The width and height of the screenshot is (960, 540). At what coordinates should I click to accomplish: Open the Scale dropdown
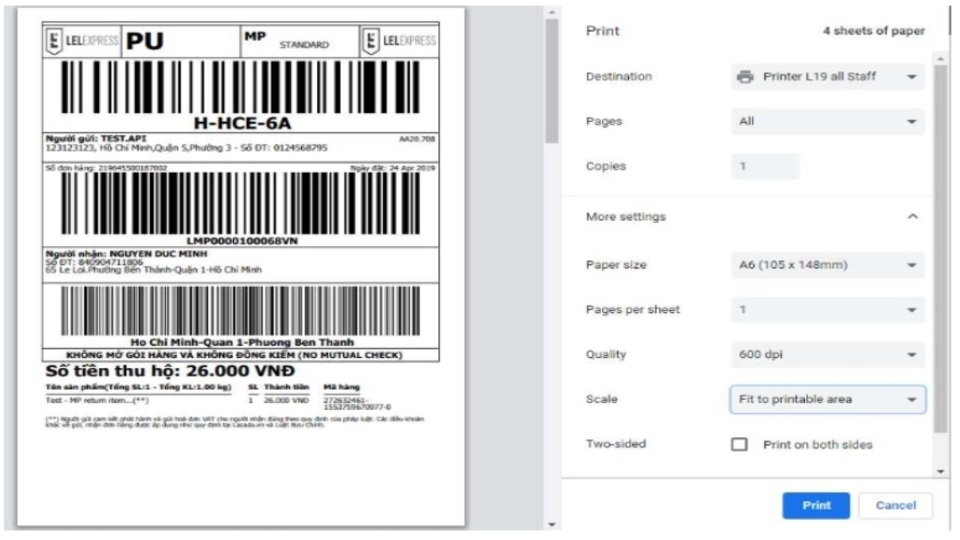(x=827, y=399)
